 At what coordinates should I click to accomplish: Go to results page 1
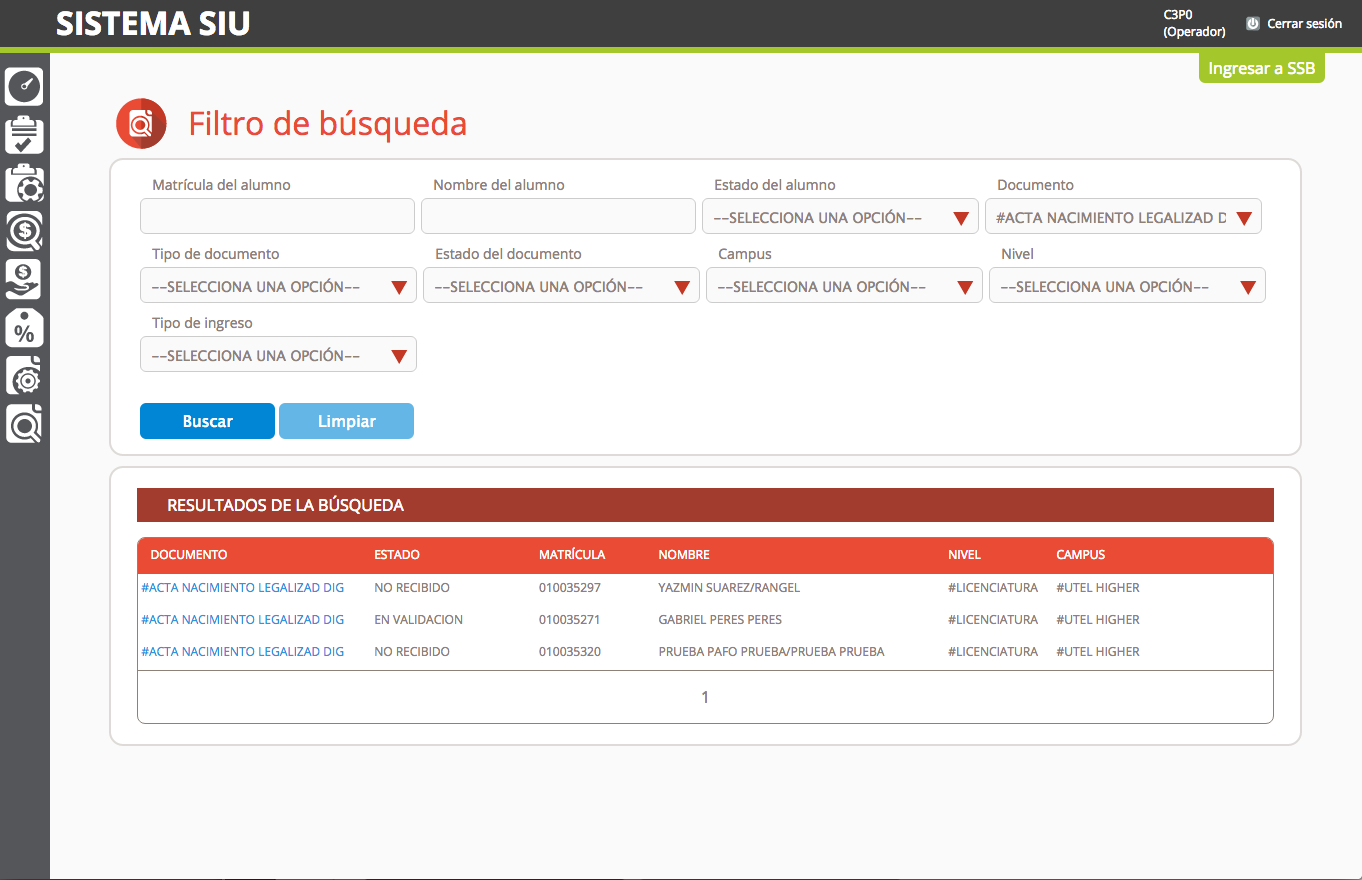(705, 697)
